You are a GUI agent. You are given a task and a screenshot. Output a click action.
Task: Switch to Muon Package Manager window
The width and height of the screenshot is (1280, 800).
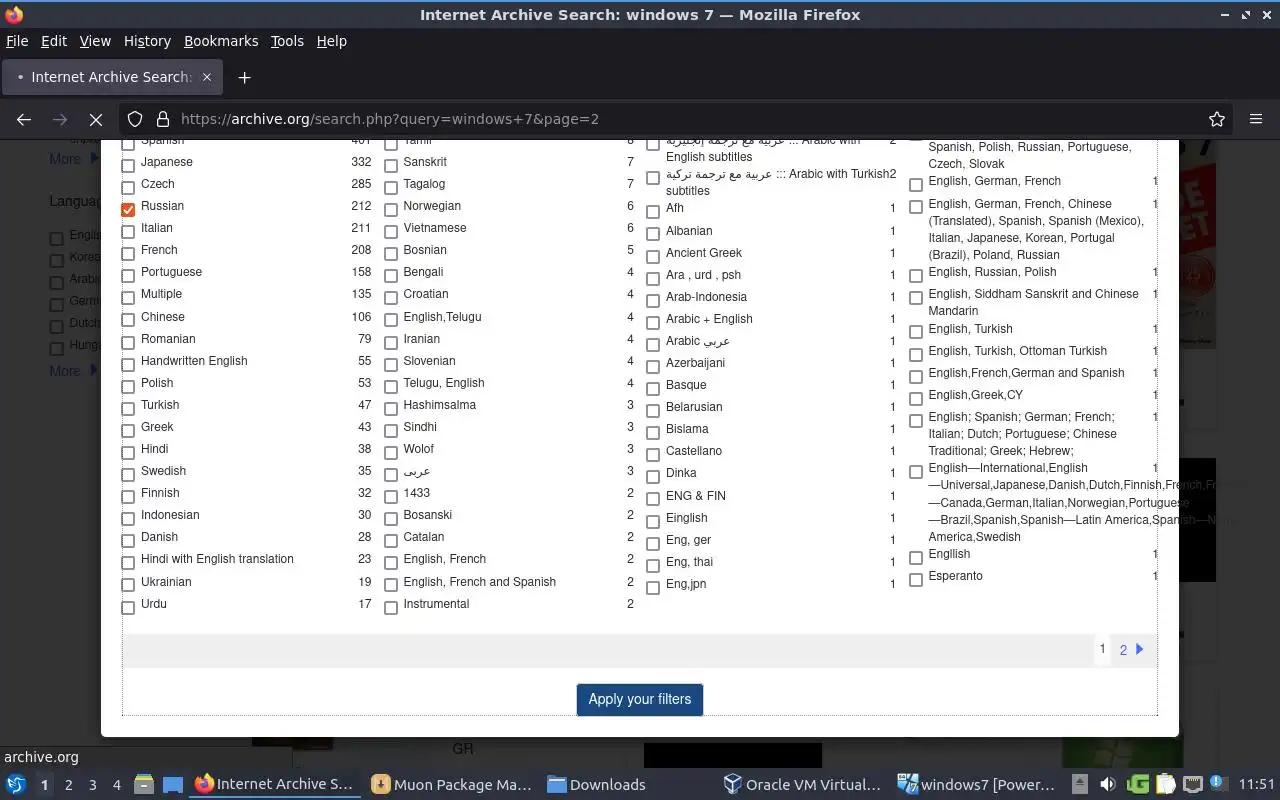452,785
